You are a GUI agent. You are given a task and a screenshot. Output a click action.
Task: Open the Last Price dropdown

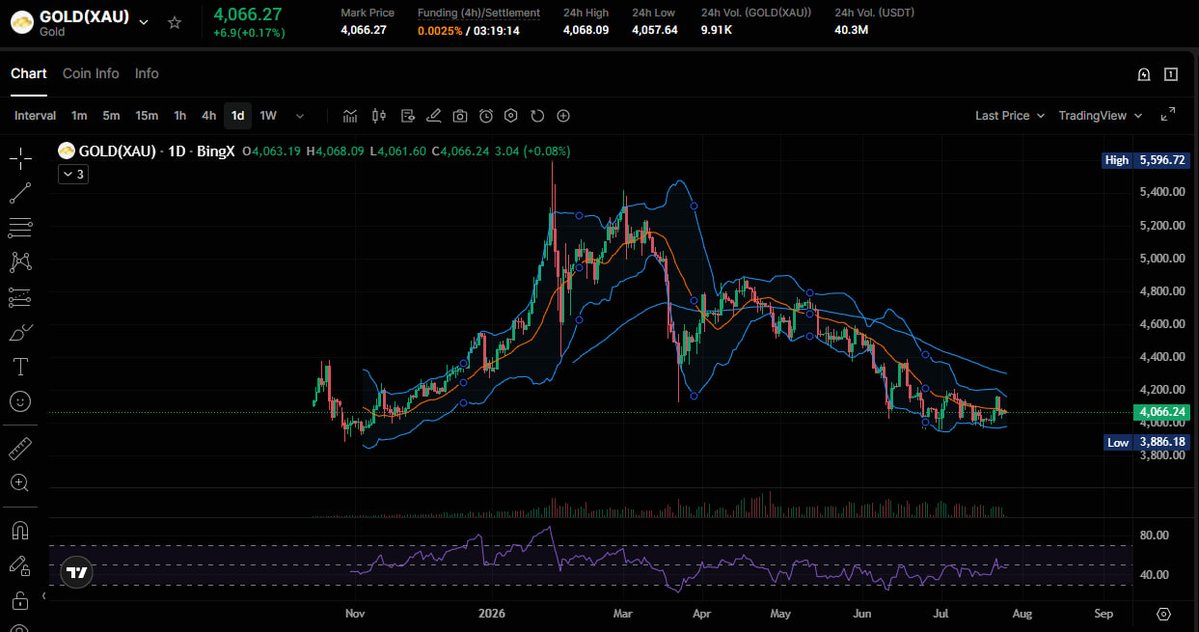pos(1009,115)
